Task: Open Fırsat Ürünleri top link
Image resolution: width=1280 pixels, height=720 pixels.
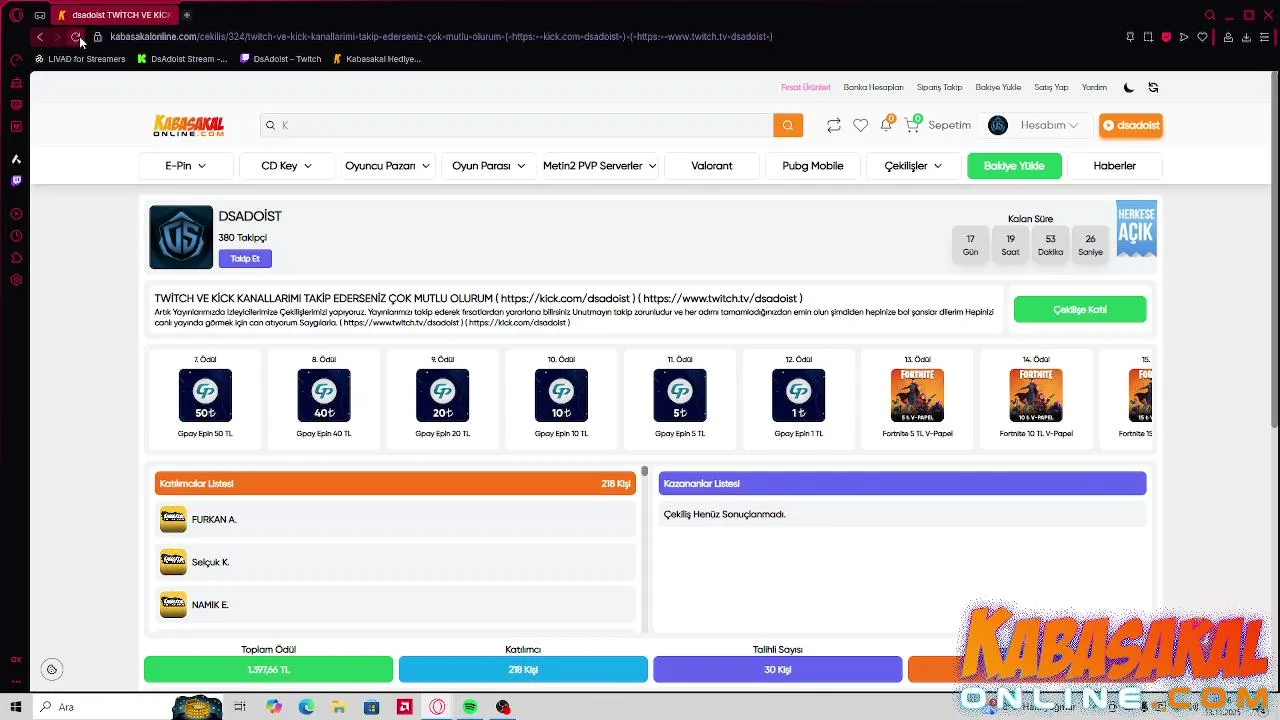Action: [806, 87]
